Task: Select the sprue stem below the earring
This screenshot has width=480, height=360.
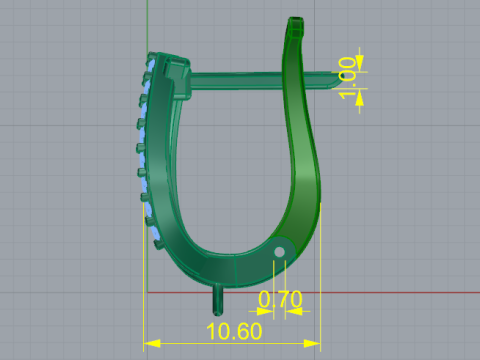Action: [x=218, y=299]
